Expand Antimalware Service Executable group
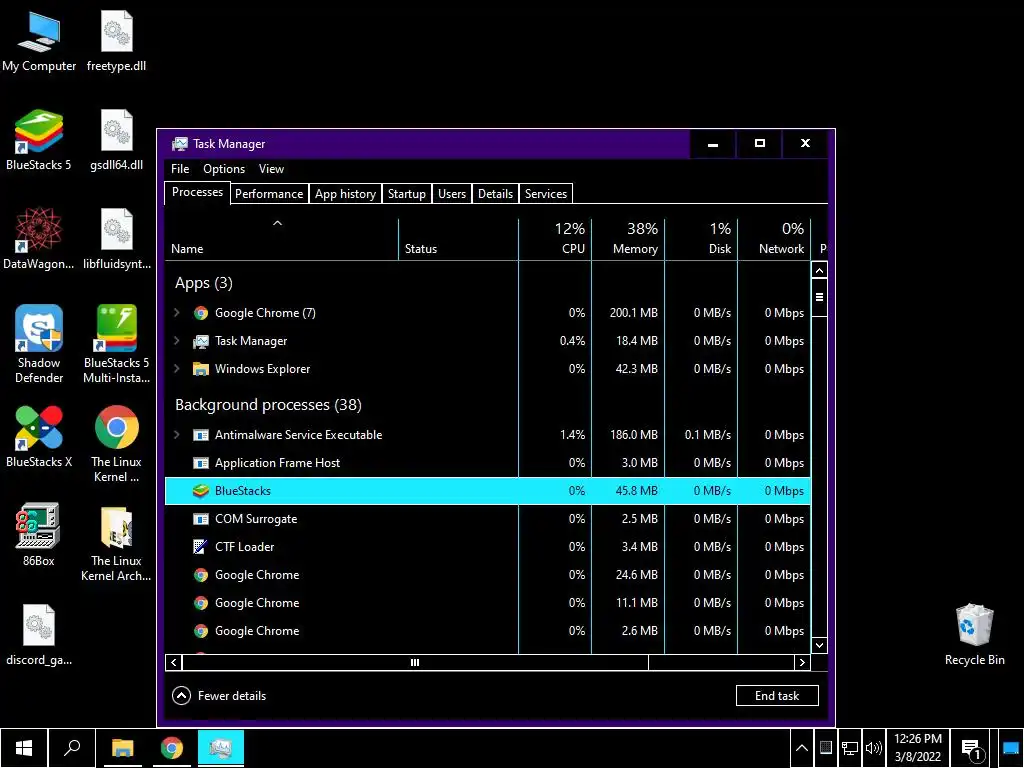Image resolution: width=1024 pixels, height=768 pixels. click(177, 435)
